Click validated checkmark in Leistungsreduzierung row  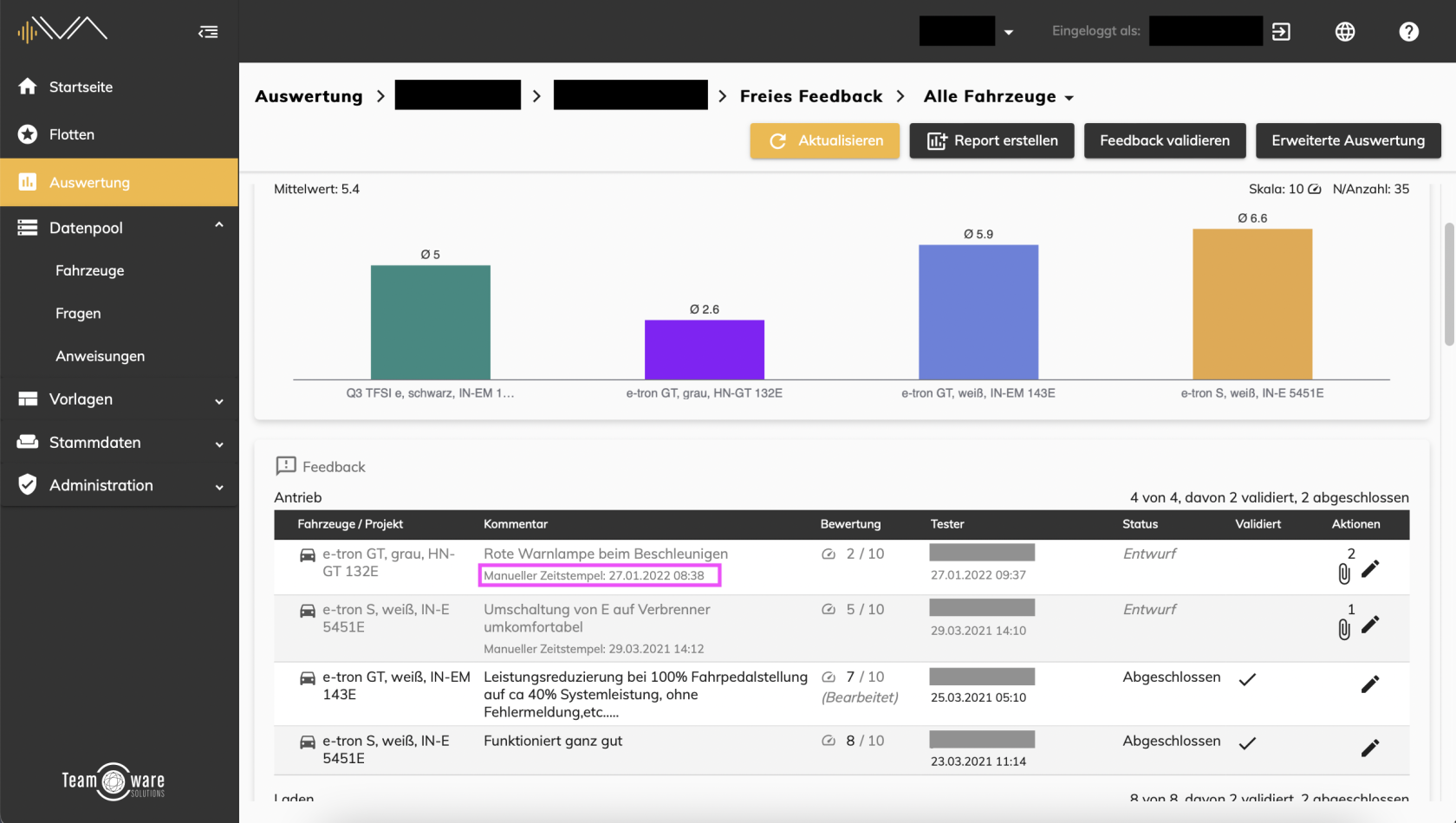point(1247,679)
